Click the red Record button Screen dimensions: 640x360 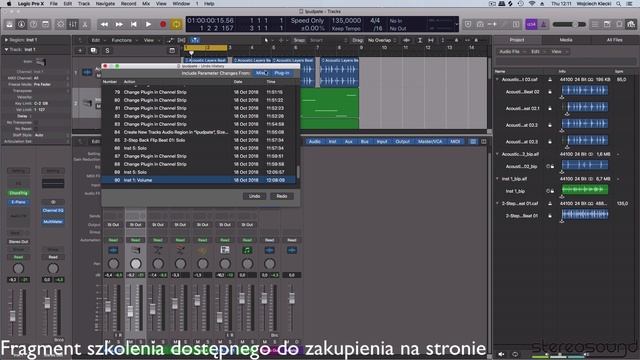coord(163,24)
